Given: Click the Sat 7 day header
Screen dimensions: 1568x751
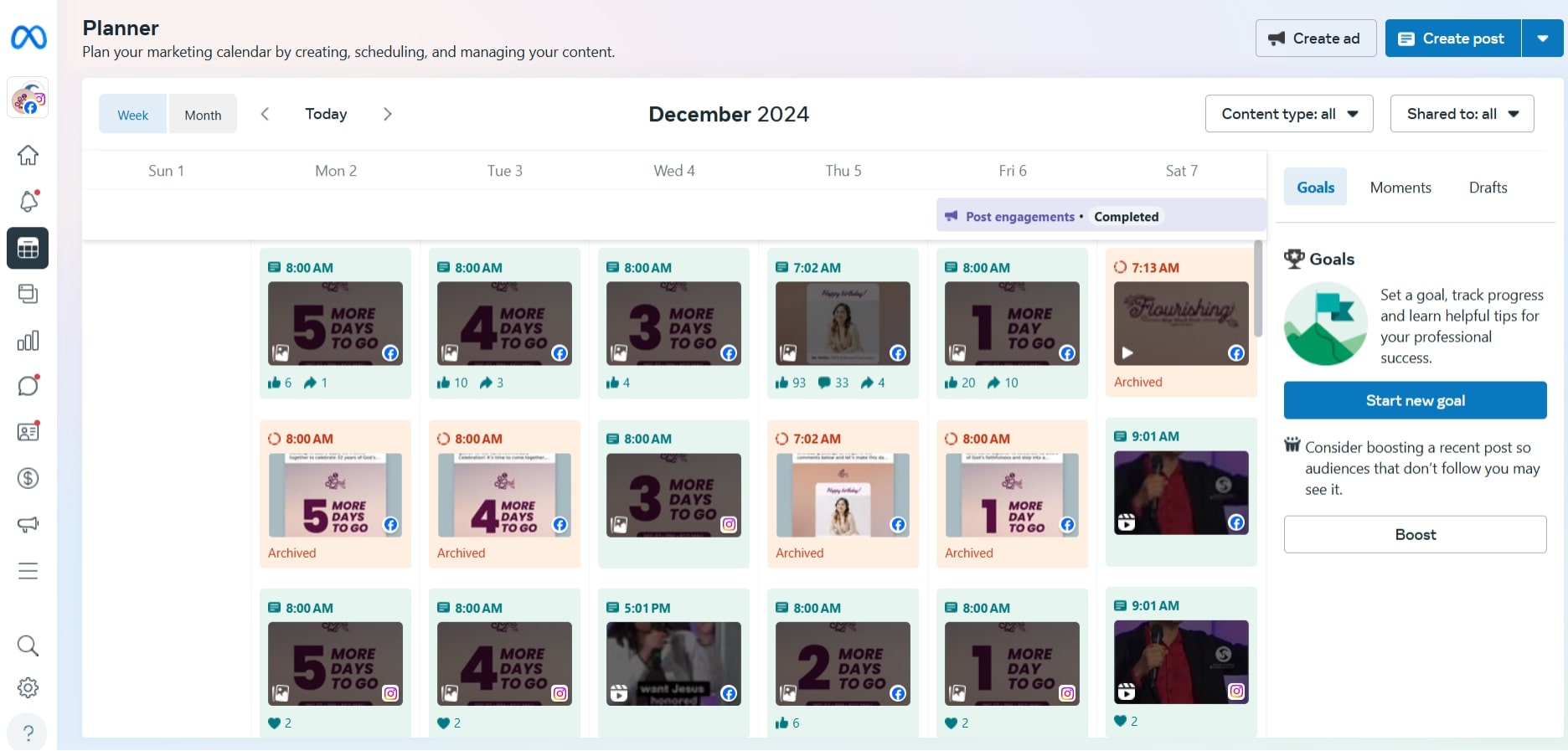Looking at the screenshot, I should 1182,171.
